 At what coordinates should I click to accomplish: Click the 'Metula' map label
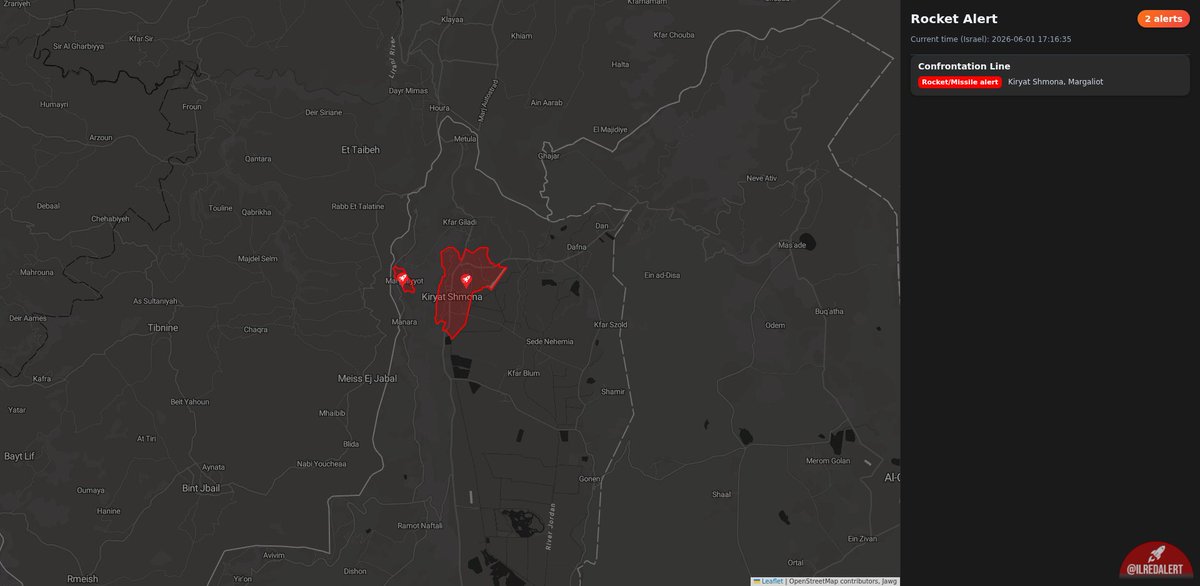465,139
